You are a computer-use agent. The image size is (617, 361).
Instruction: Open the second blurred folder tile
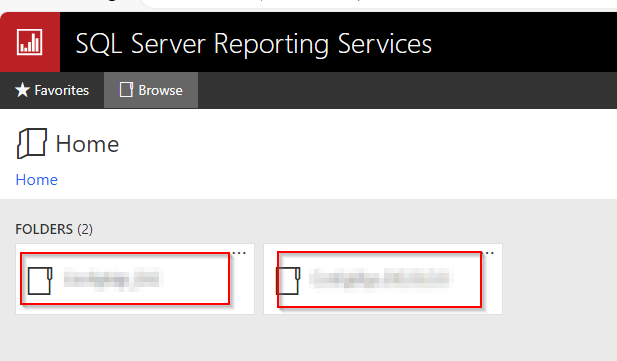[x=383, y=279]
